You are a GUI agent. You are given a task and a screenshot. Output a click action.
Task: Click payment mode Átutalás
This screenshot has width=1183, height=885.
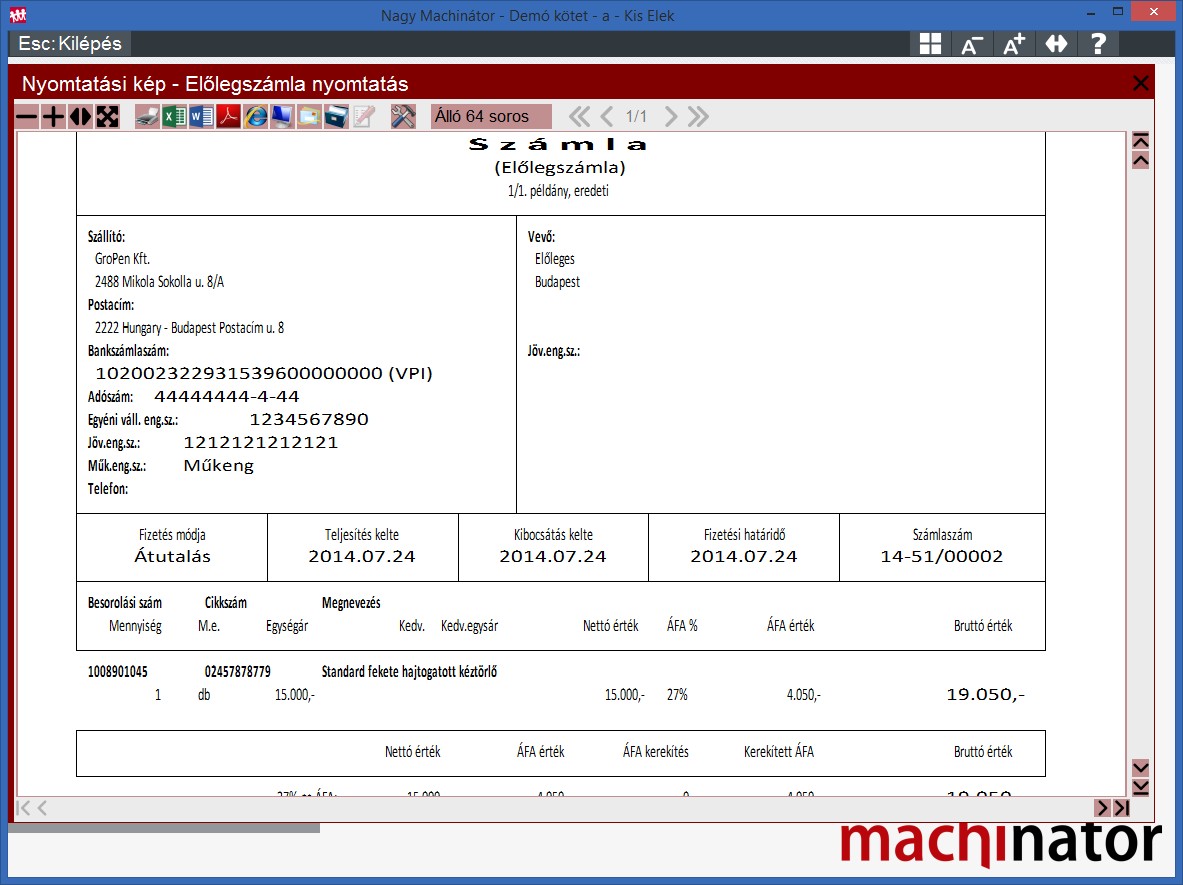pos(172,557)
